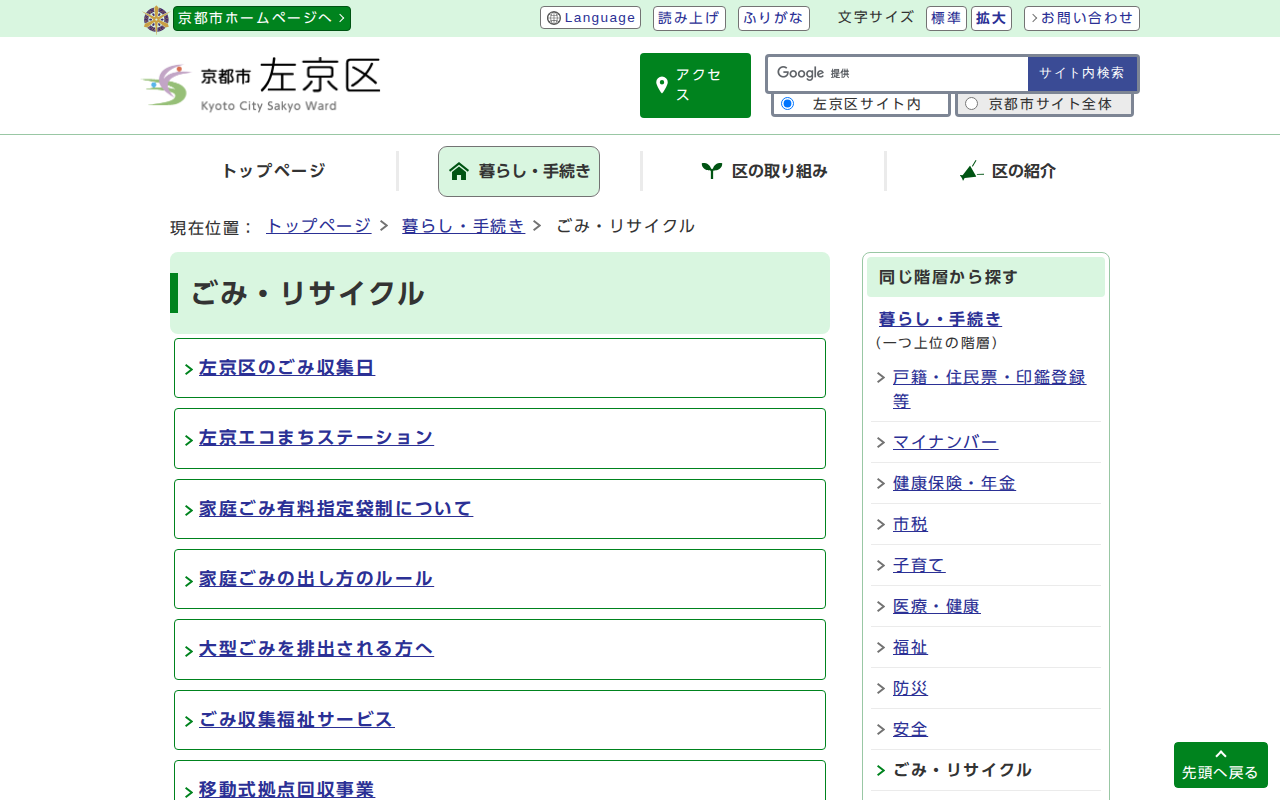Expand the マイナンバー sidebar item

pyautogui.click(x=881, y=442)
